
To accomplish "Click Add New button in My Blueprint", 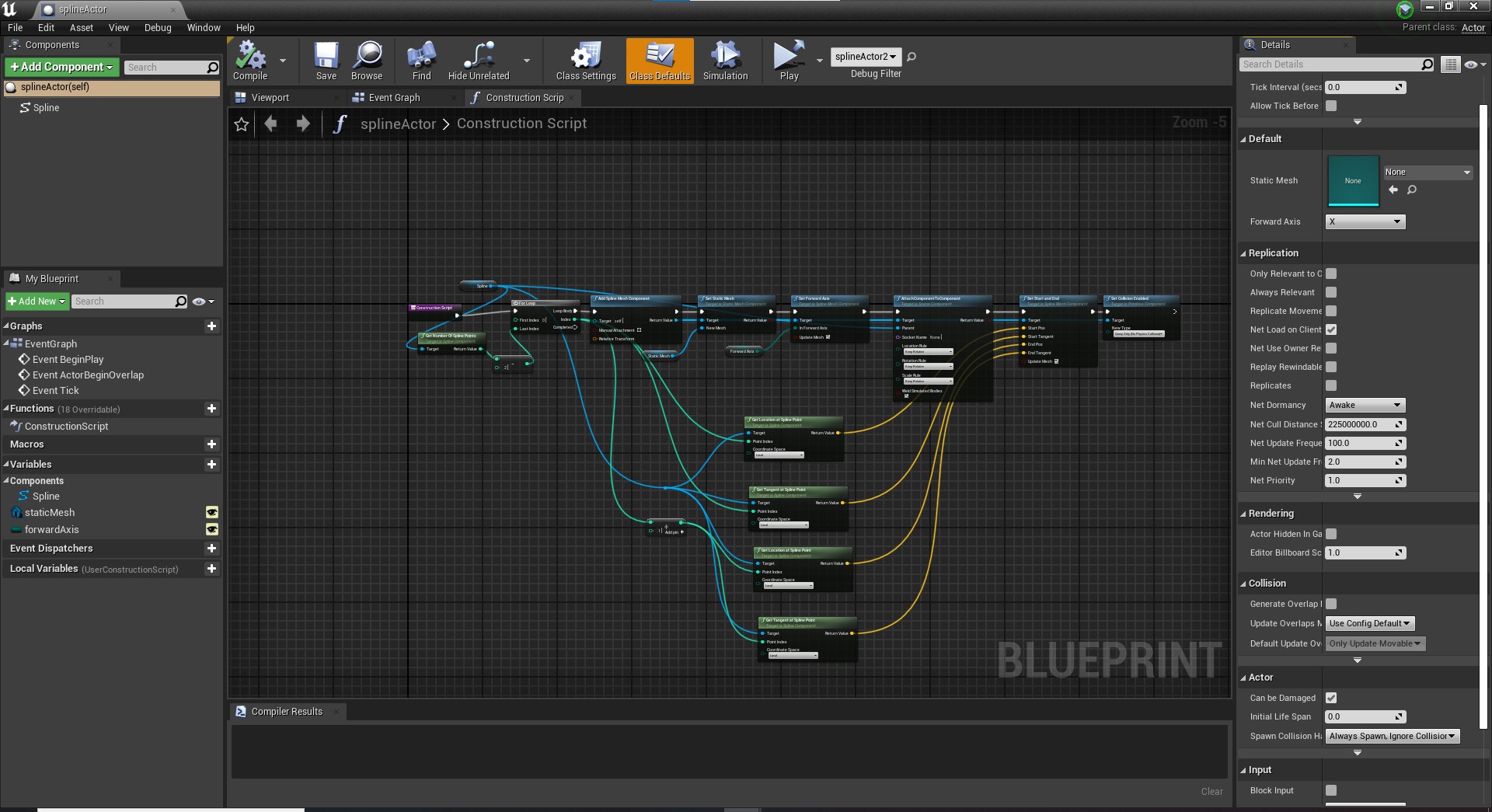I will pos(37,301).
